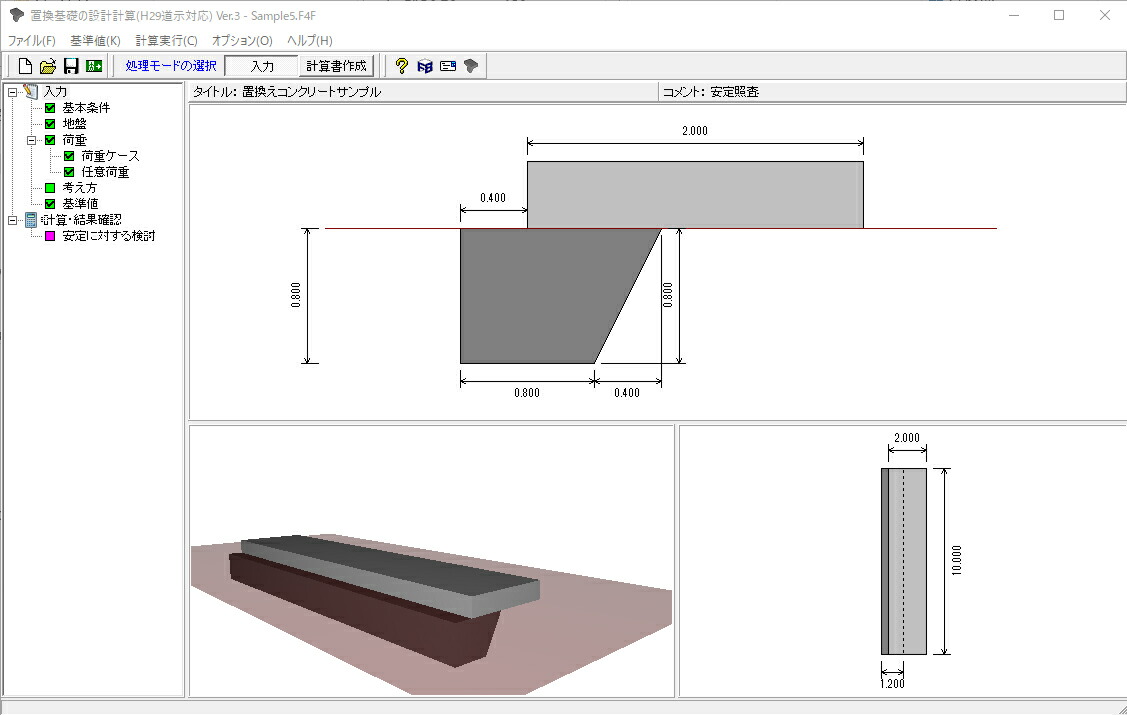Select 荷重ケース label in the tree
This screenshot has height=715, width=1127.
[x=110, y=156]
